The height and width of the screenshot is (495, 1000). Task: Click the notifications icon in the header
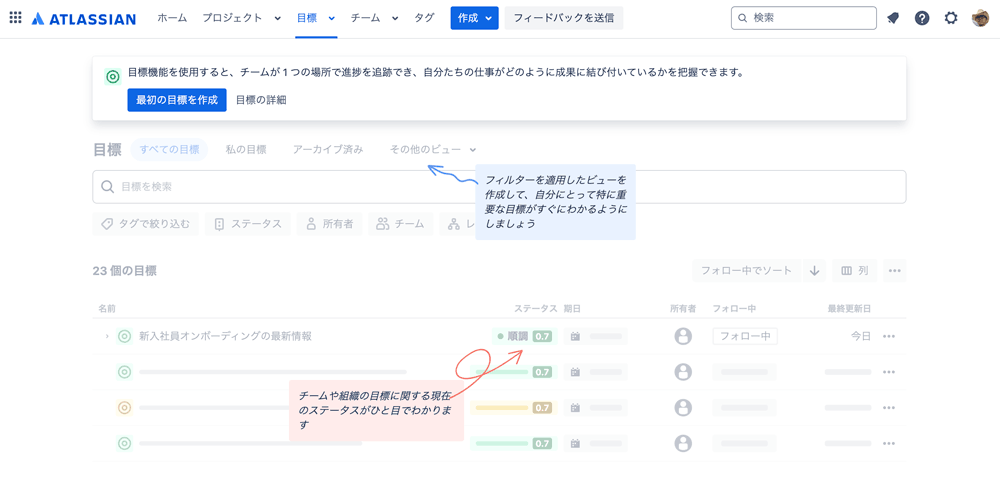pos(893,18)
